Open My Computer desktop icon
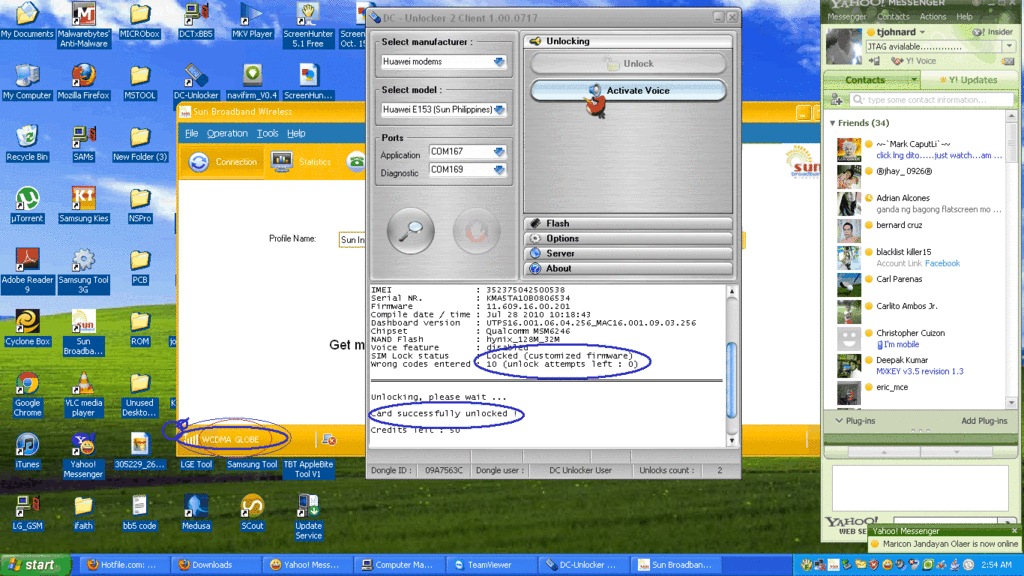This screenshot has width=1024, height=576. (x=27, y=82)
